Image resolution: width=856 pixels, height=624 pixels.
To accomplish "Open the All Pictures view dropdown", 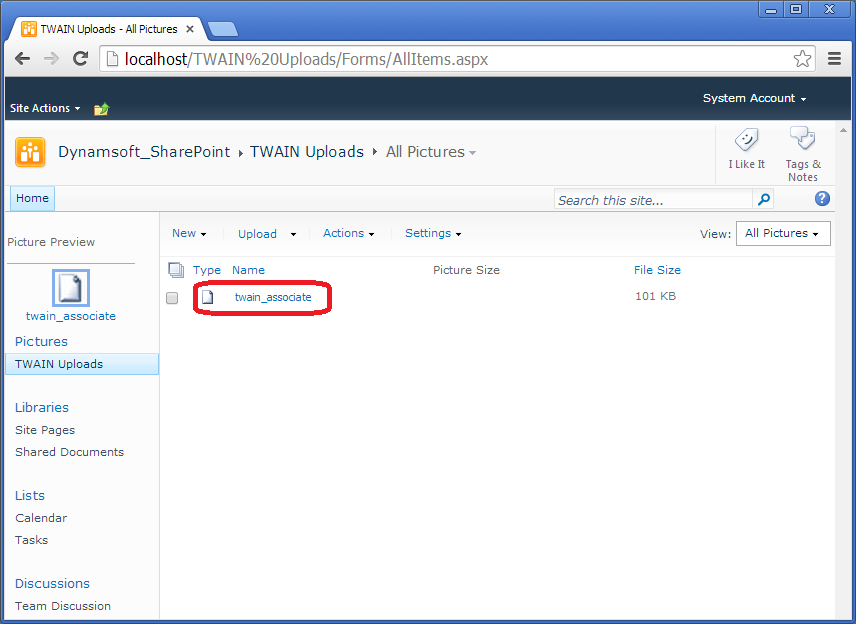I will click(782, 234).
